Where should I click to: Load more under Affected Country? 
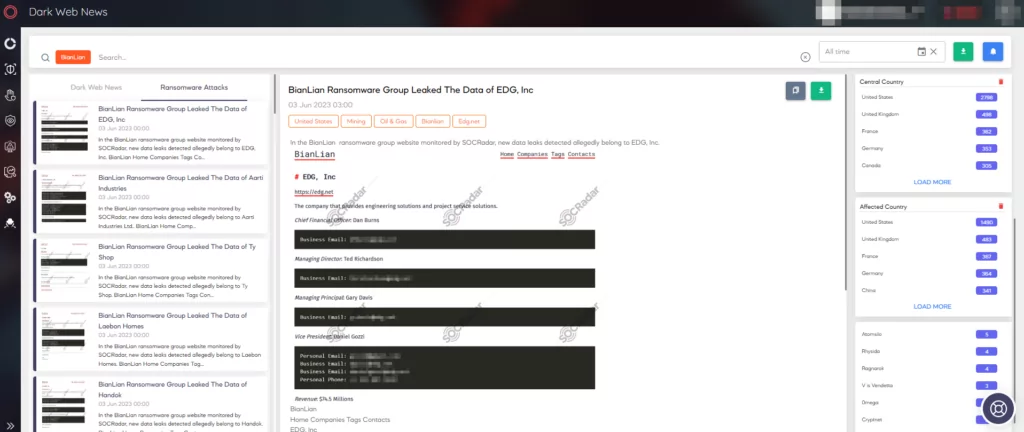932,307
